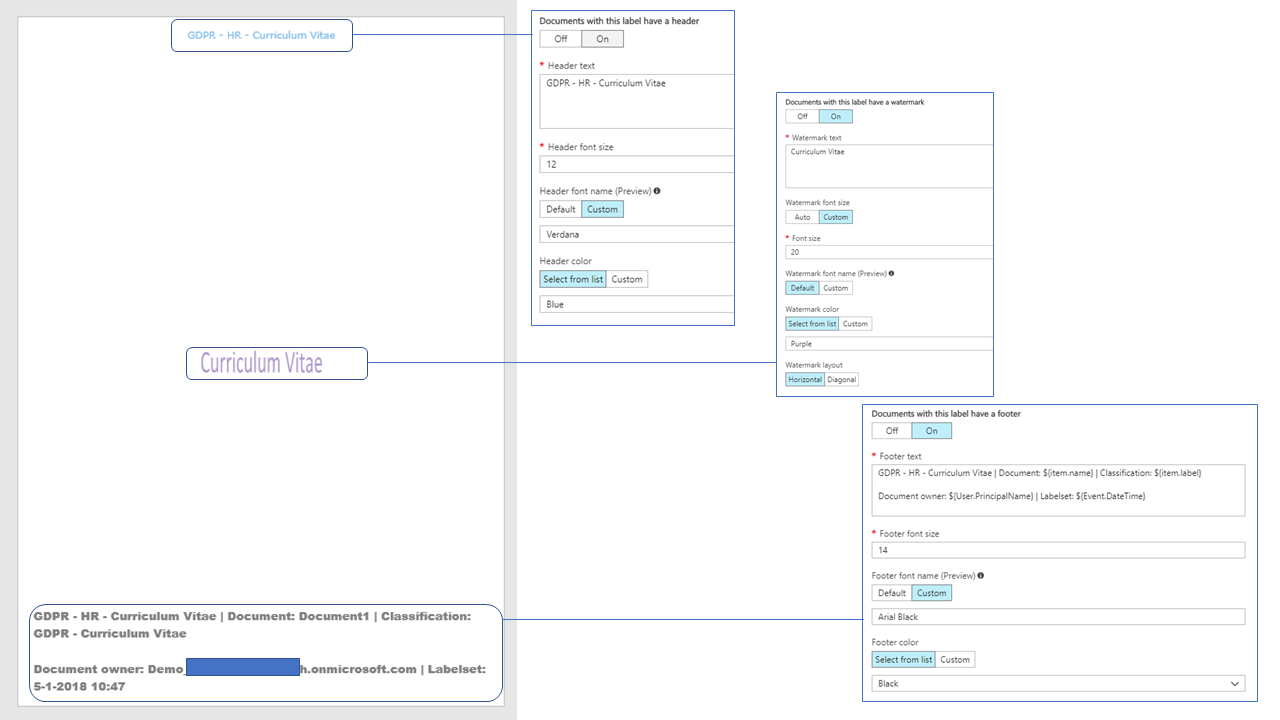Click info icon beside Footer font name

click(980, 576)
